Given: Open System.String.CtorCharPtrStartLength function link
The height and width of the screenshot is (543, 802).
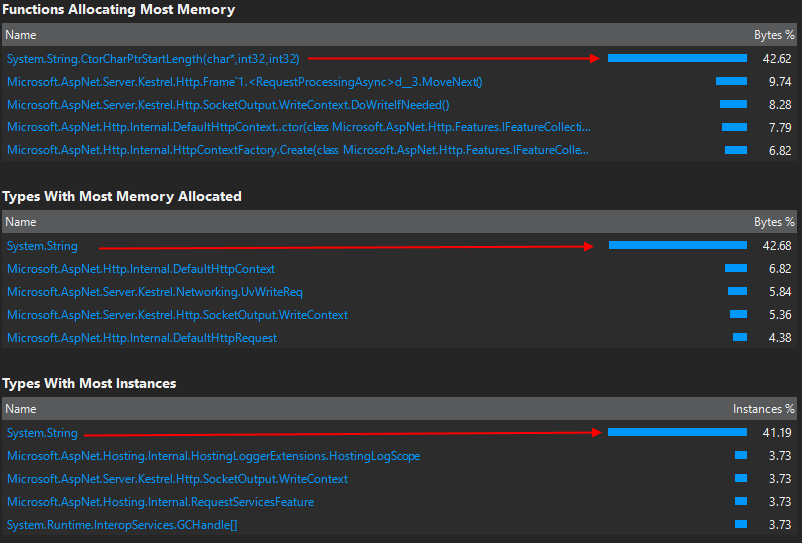Looking at the screenshot, I should 153,59.
